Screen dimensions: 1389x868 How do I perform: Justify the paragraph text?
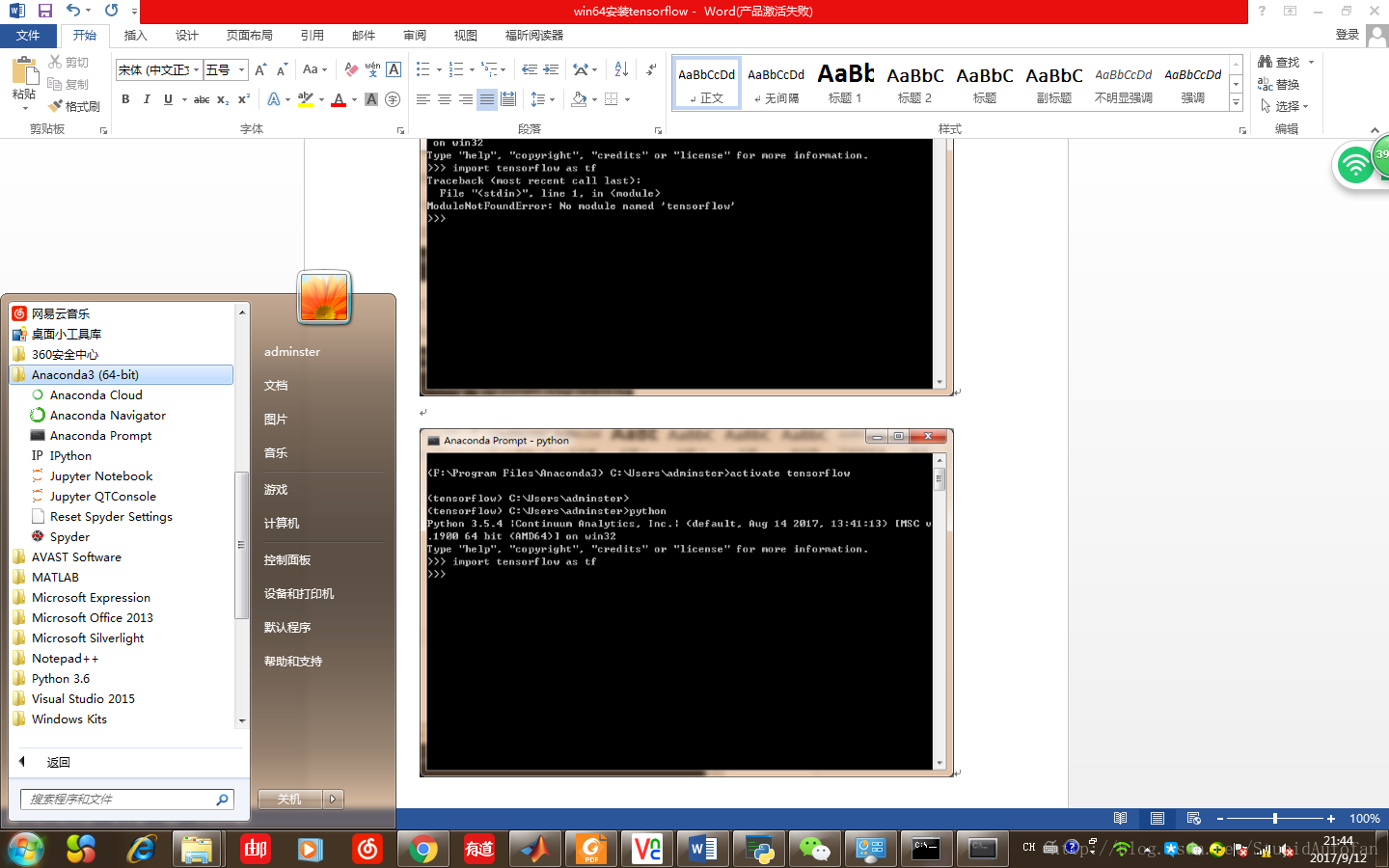click(487, 99)
